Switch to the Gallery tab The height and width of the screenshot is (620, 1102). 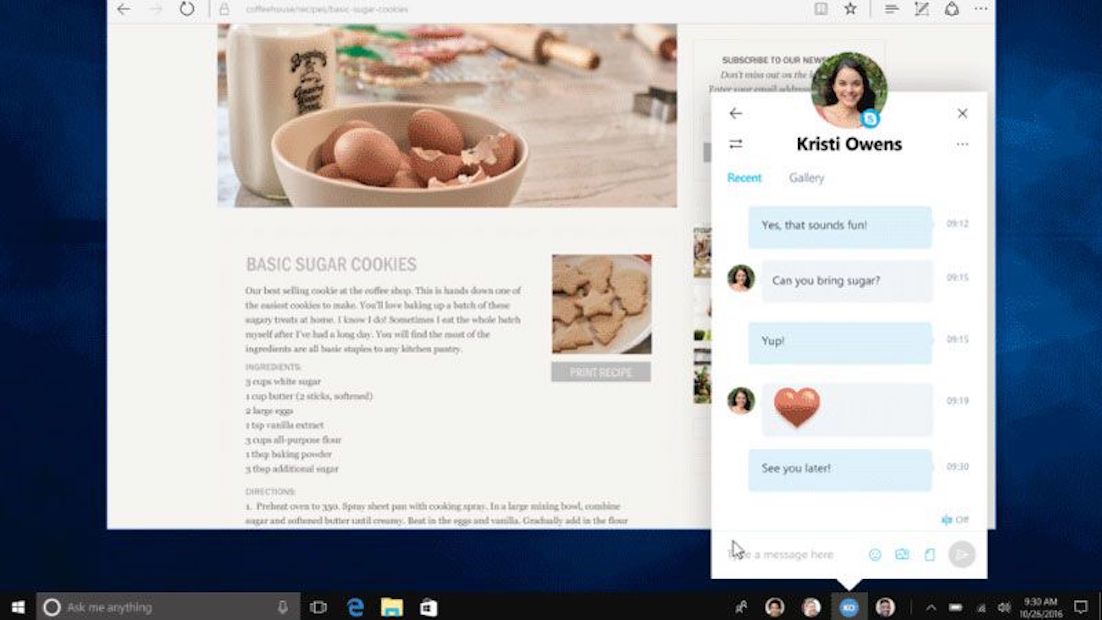[806, 178]
